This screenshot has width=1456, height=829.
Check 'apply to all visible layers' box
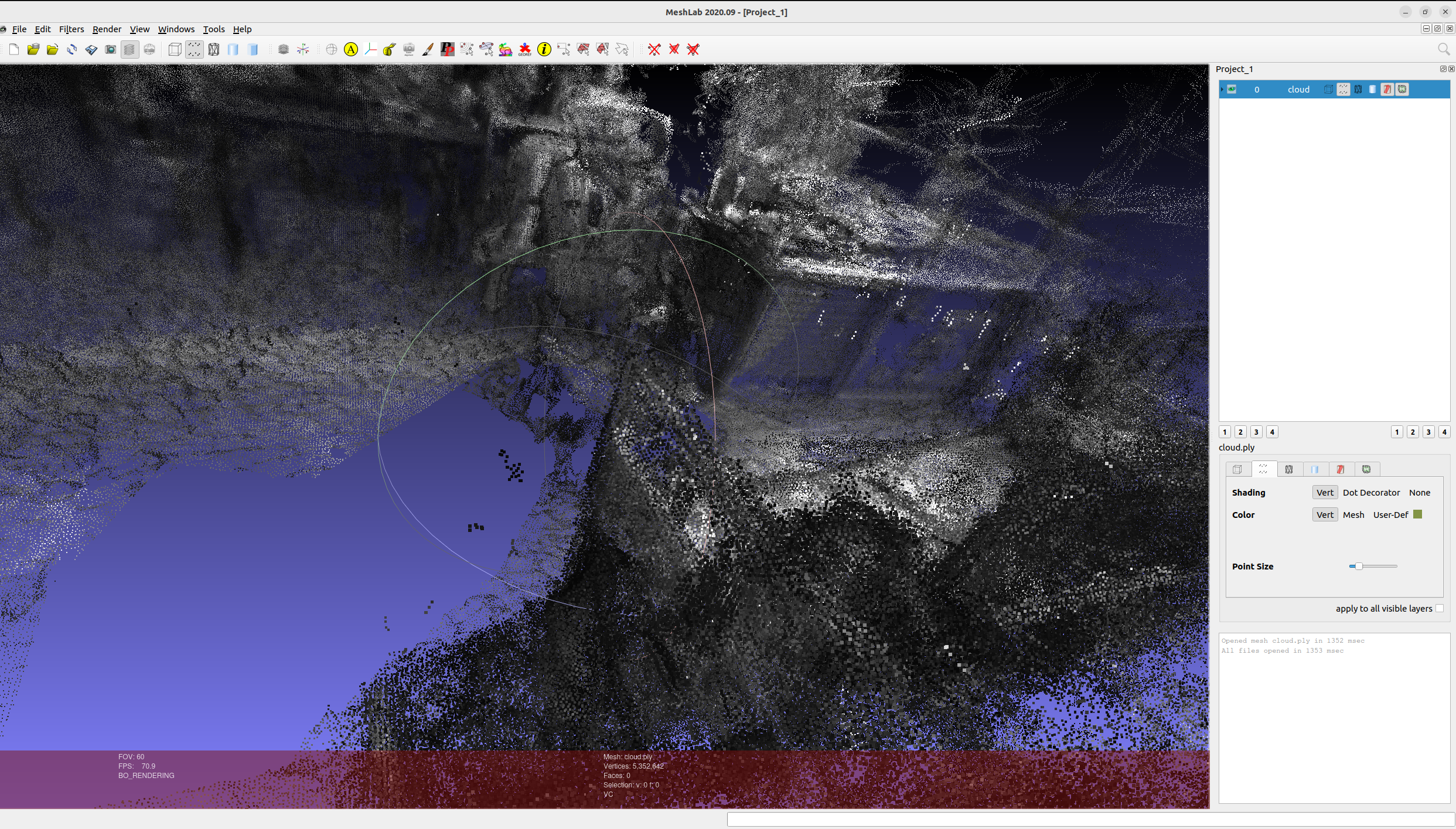click(x=1440, y=609)
